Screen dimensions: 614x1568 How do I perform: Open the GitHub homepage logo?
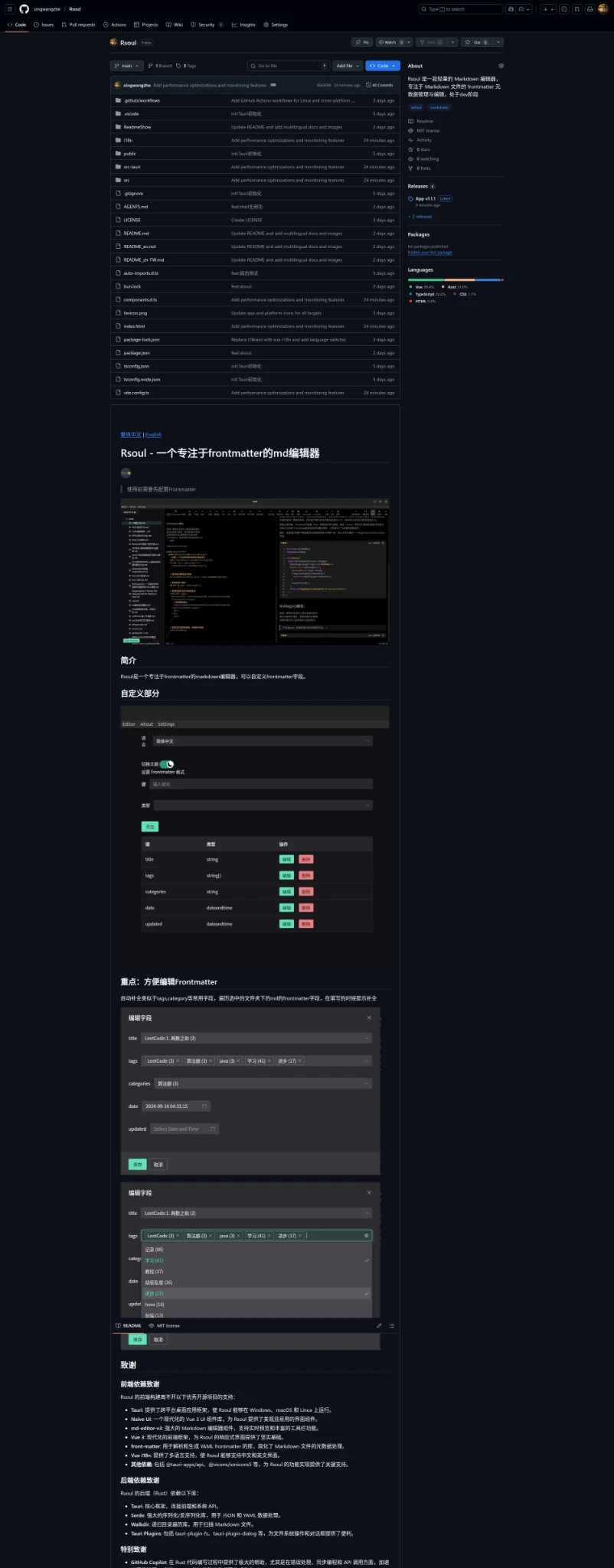pos(24,9)
